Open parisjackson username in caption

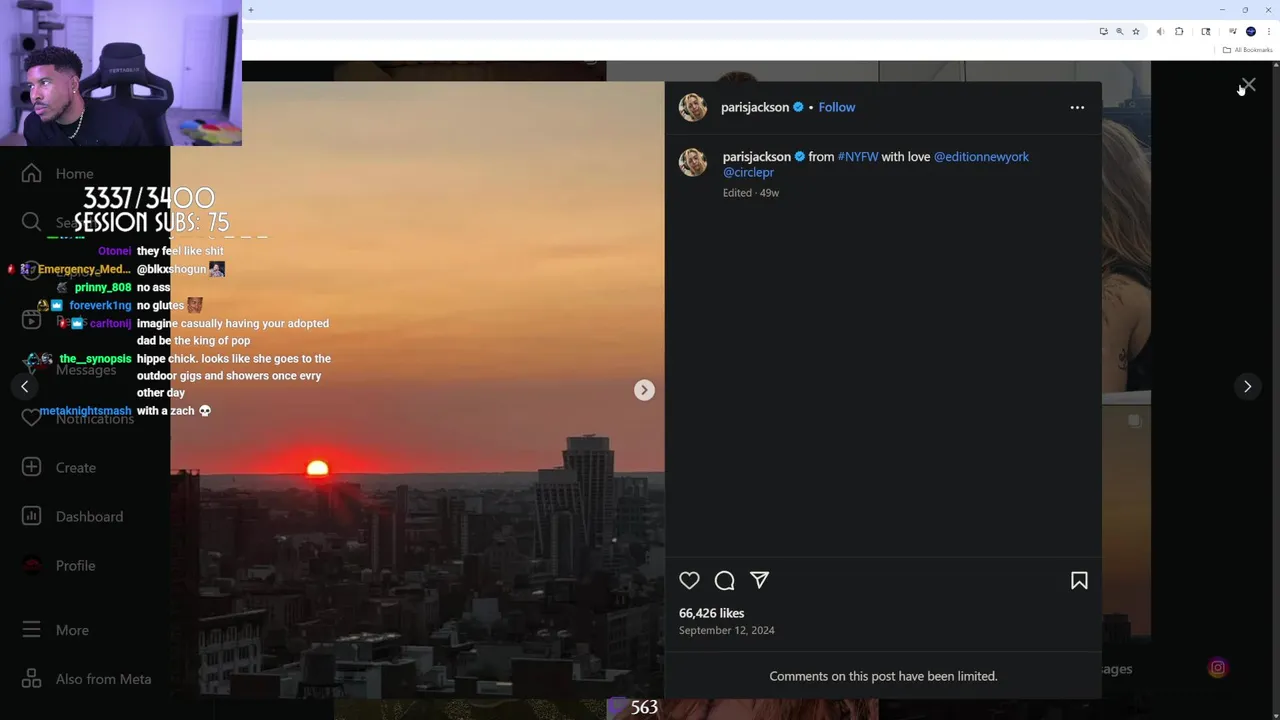(x=757, y=157)
